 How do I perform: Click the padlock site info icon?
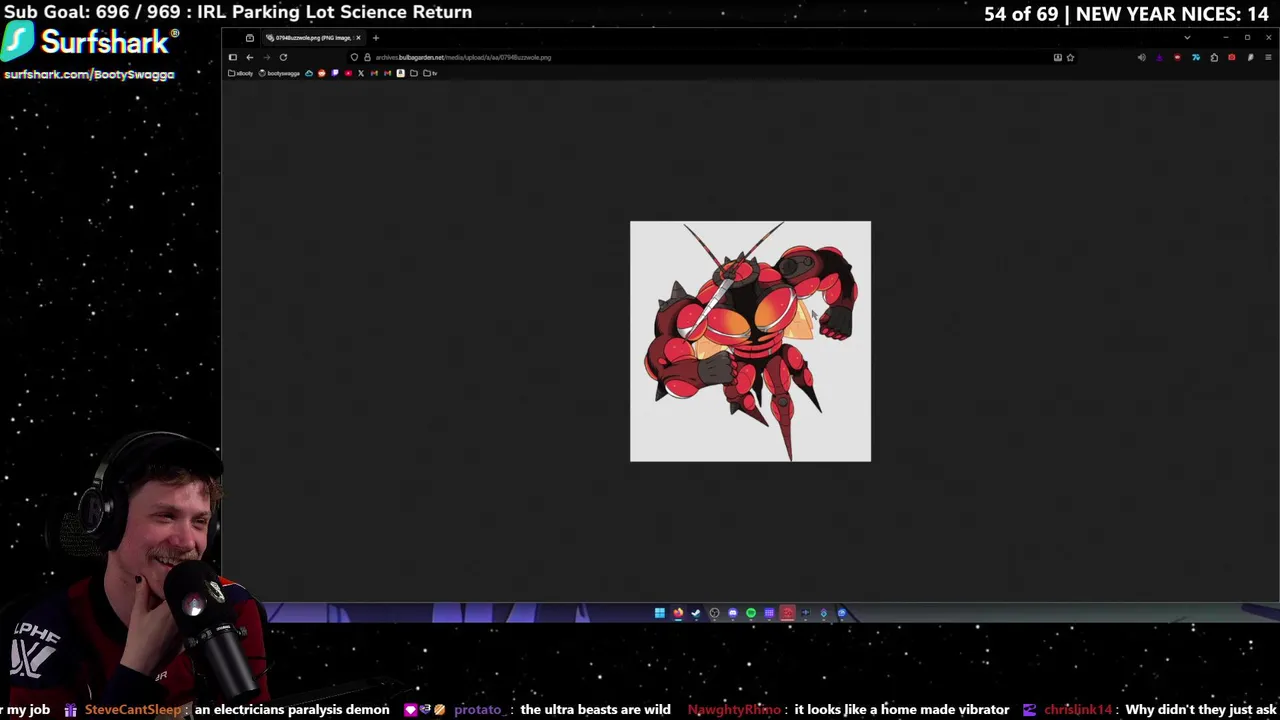pyautogui.click(x=367, y=57)
